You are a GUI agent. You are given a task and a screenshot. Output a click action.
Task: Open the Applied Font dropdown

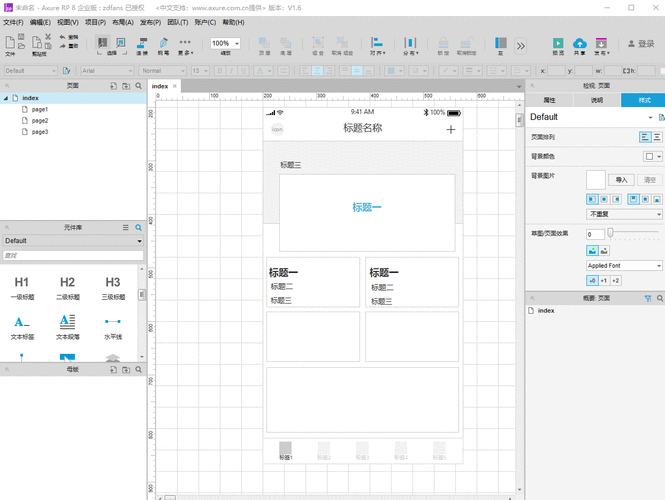(624, 266)
